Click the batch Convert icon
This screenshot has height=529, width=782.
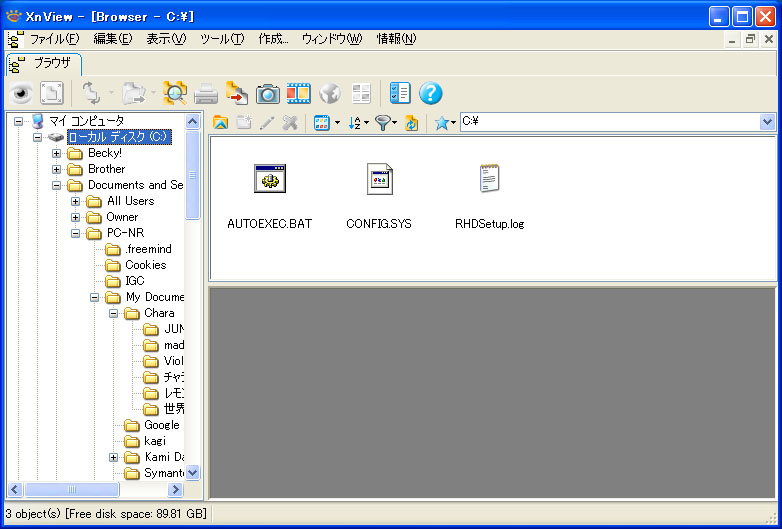point(236,93)
